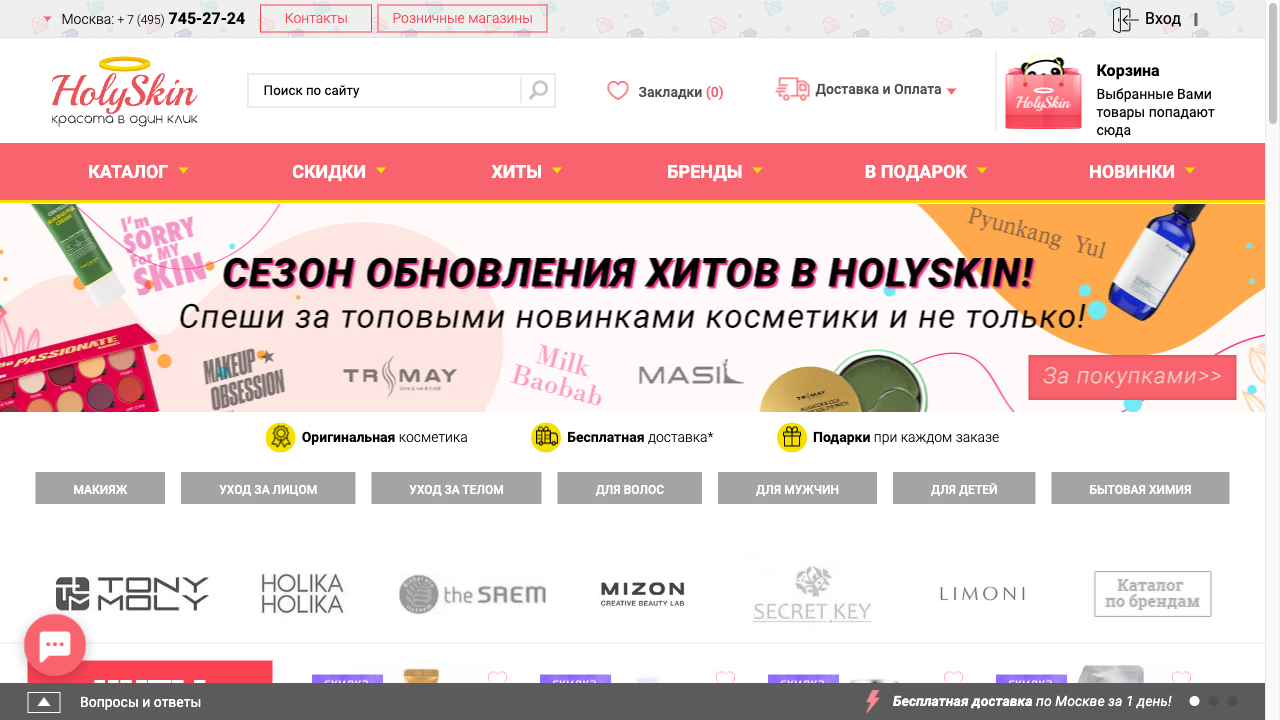Screen dimensions: 1280x720
Task: Open the Каталог по брендам button
Action: click(1152, 594)
